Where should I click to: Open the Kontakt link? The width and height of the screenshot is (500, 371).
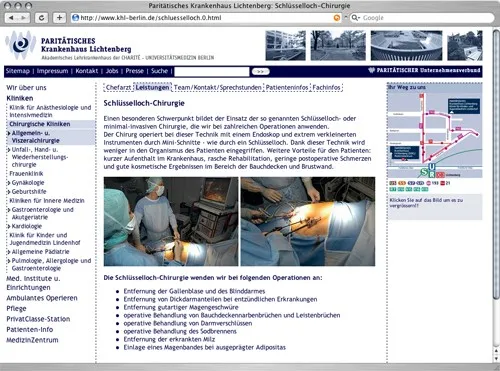pos(87,71)
